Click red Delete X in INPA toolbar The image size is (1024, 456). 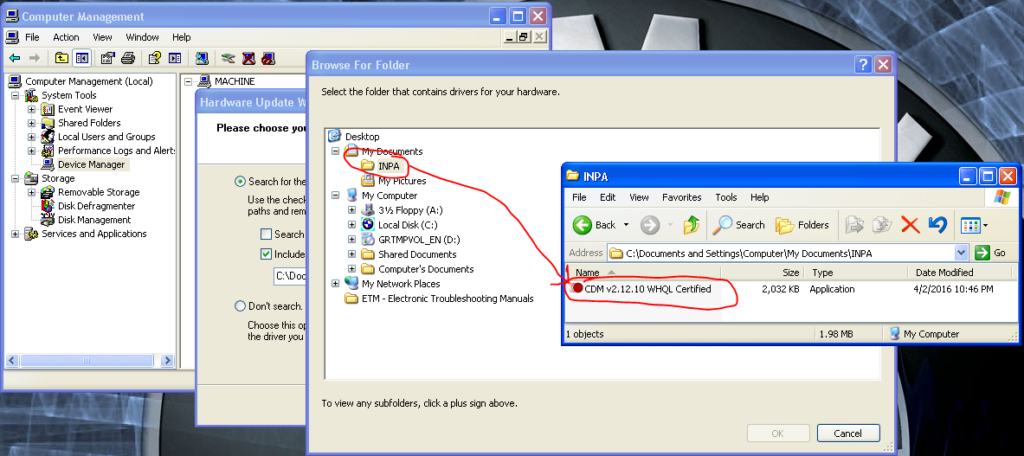(910, 225)
